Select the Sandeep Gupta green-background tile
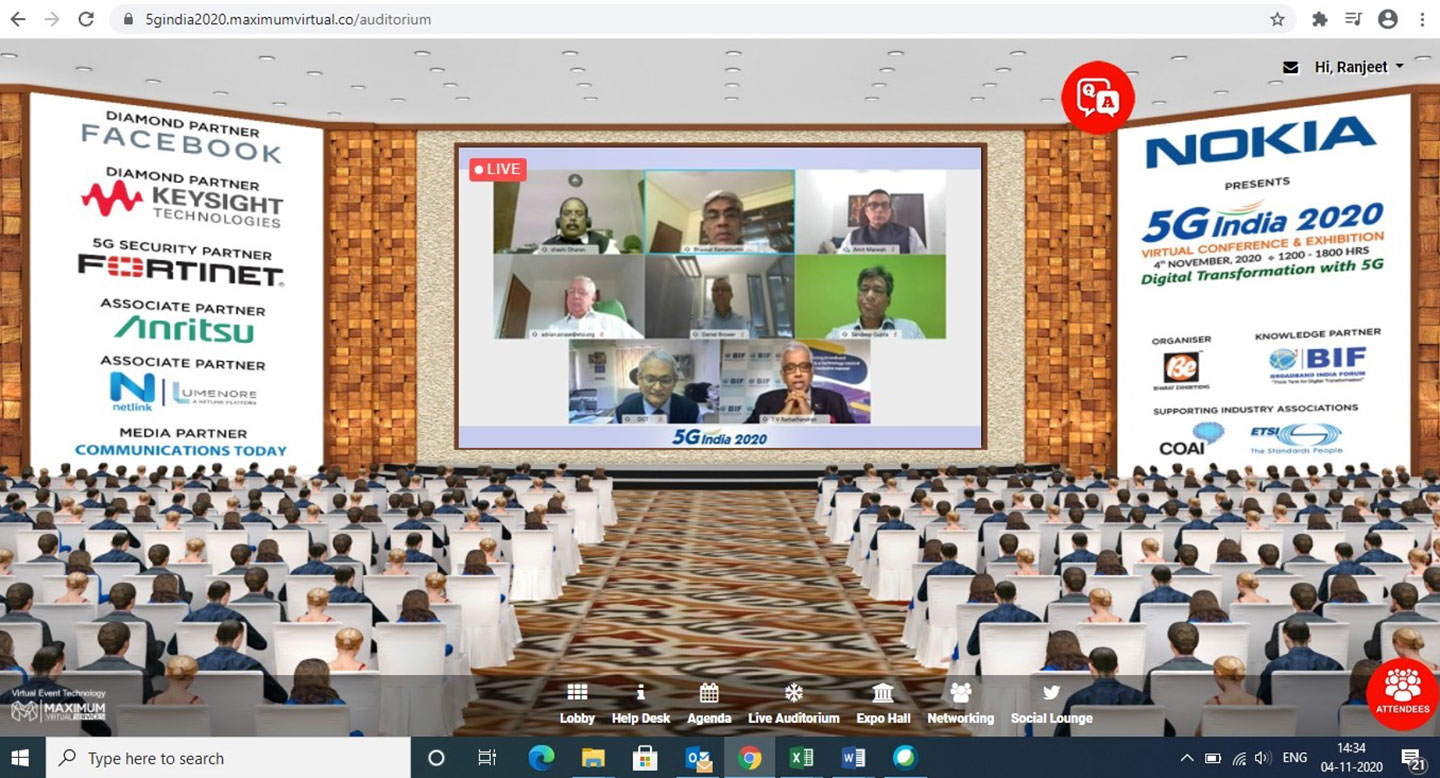The height and width of the screenshot is (778, 1440). point(870,297)
